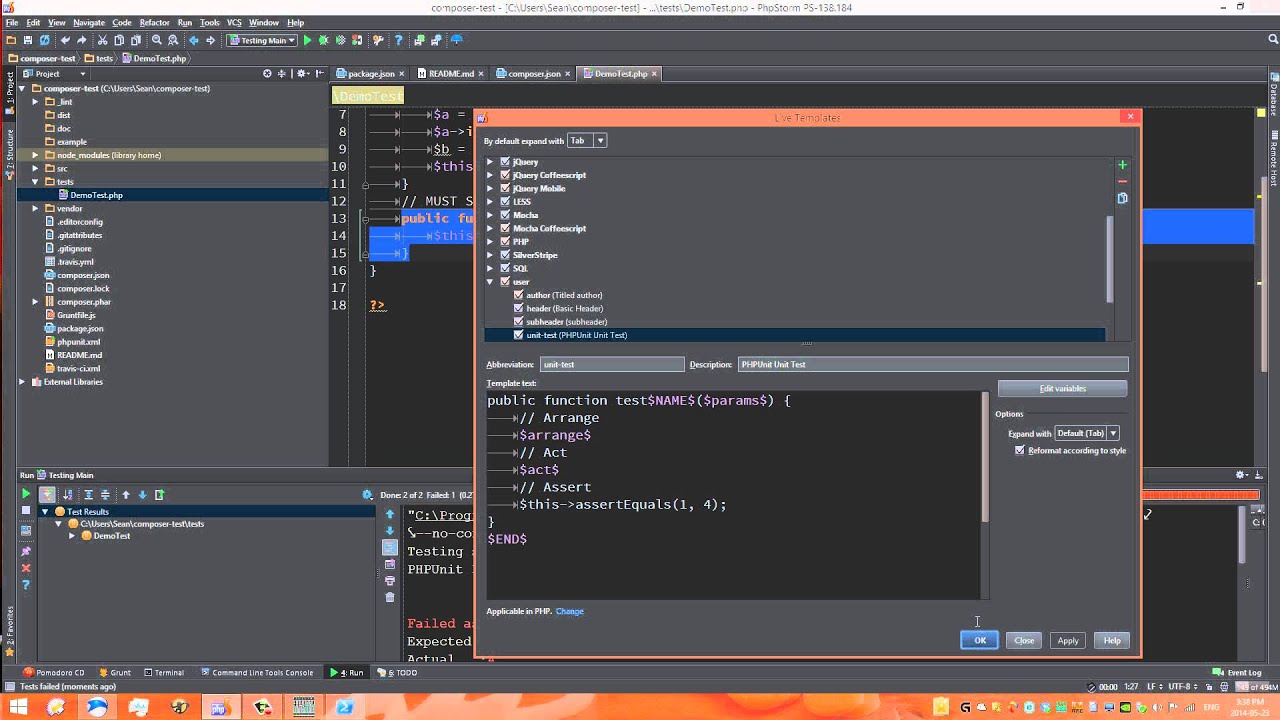Clear console output trash icon
The width and height of the screenshot is (1280, 720).
pyautogui.click(x=390, y=597)
